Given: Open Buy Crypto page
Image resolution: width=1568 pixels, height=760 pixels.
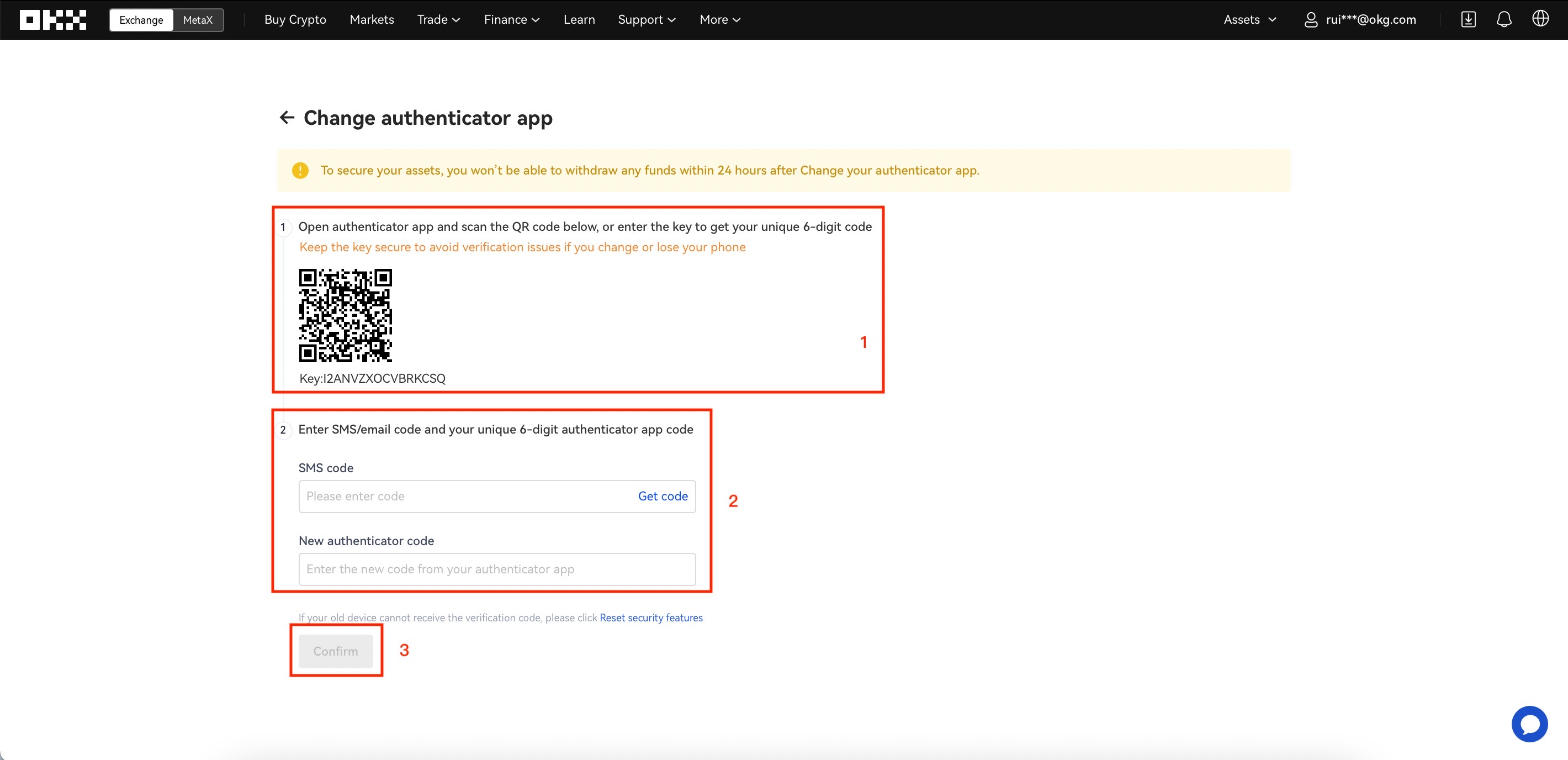Looking at the screenshot, I should tap(295, 19).
